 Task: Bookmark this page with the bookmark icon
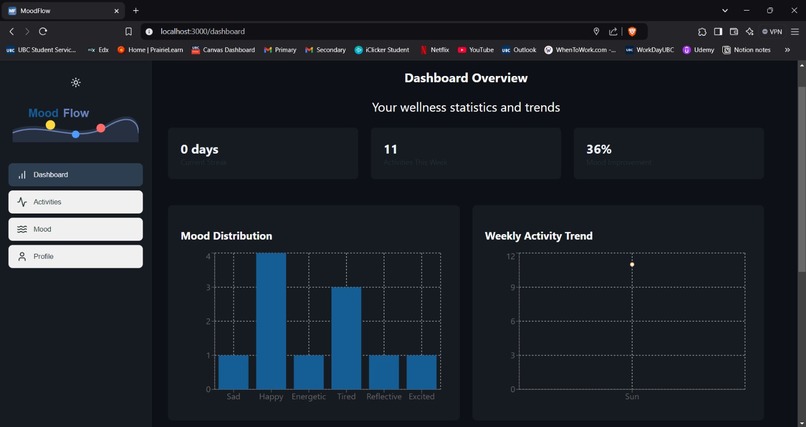tap(129, 31)
